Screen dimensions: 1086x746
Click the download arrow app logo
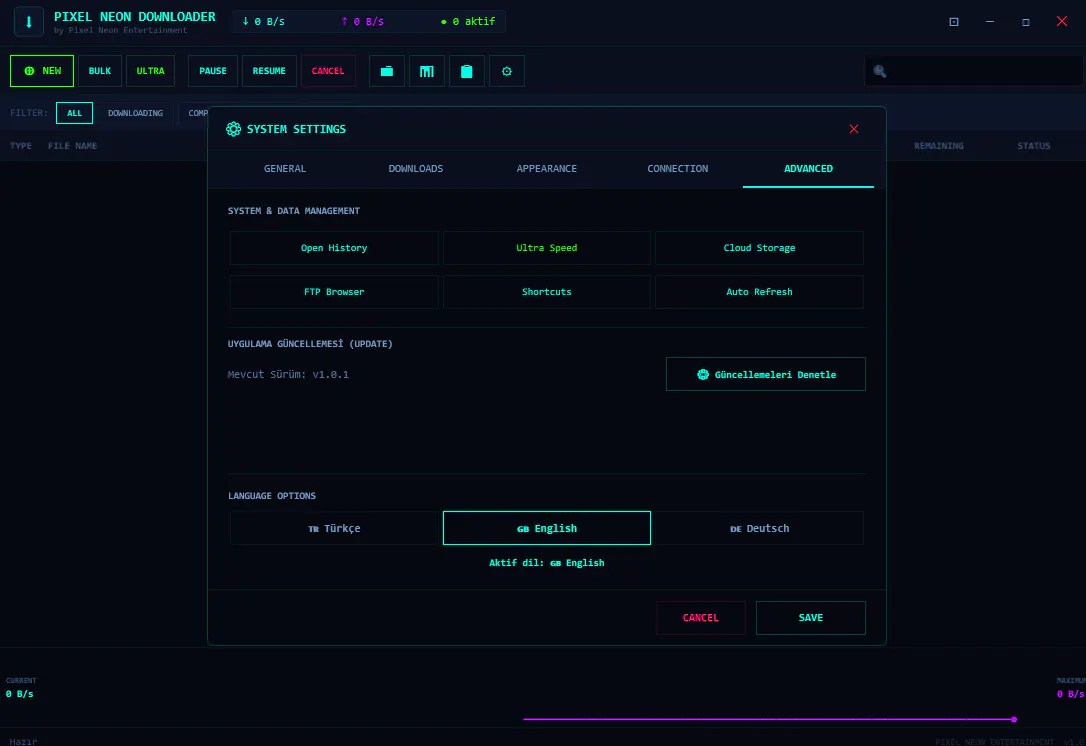click(28, 21)
